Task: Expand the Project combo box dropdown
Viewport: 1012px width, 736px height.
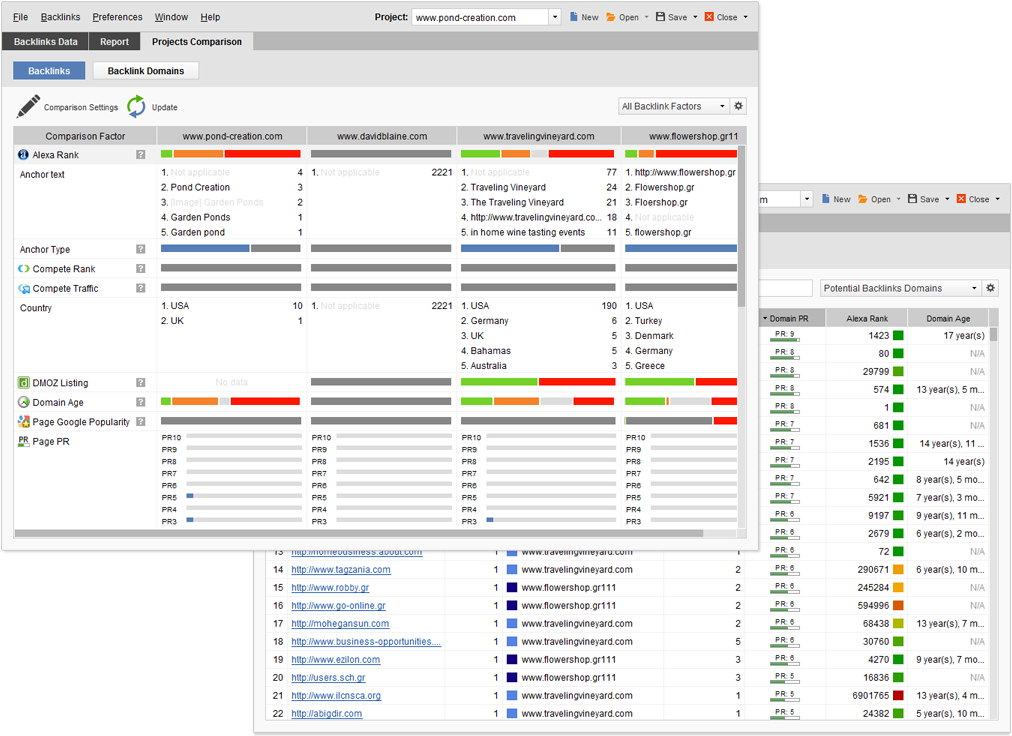Action: pos(555,17)
